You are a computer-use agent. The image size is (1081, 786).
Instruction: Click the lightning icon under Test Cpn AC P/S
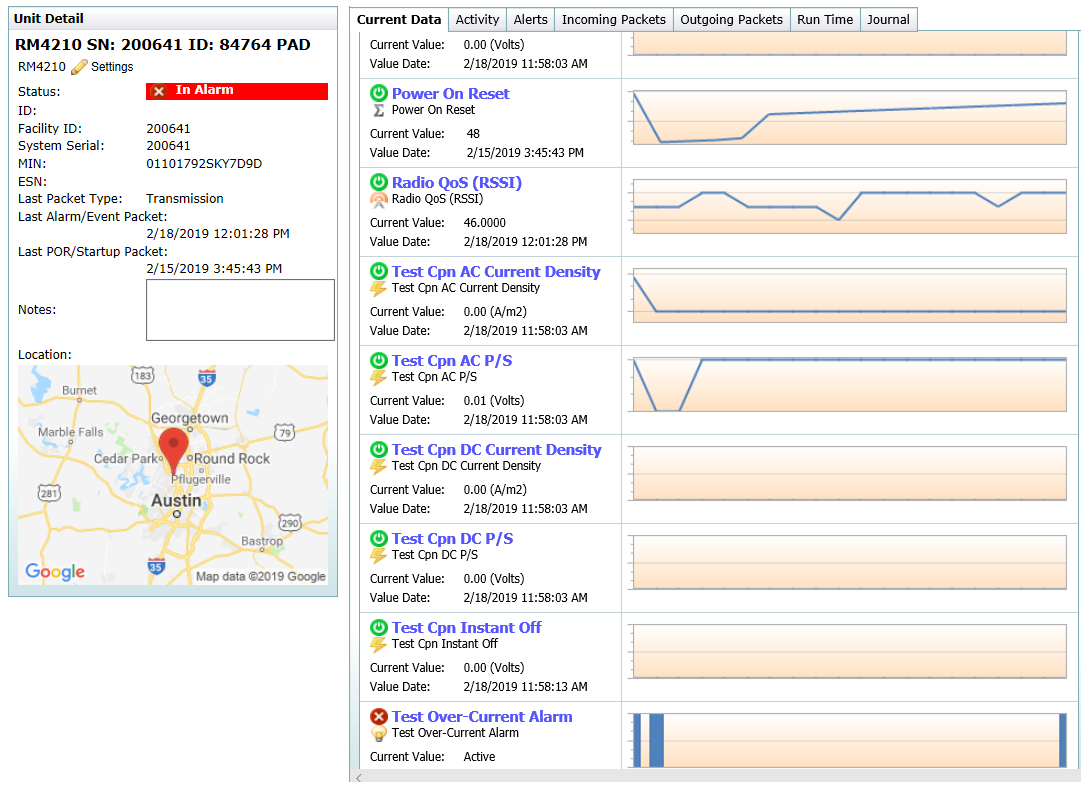click(x=379, y=377)
